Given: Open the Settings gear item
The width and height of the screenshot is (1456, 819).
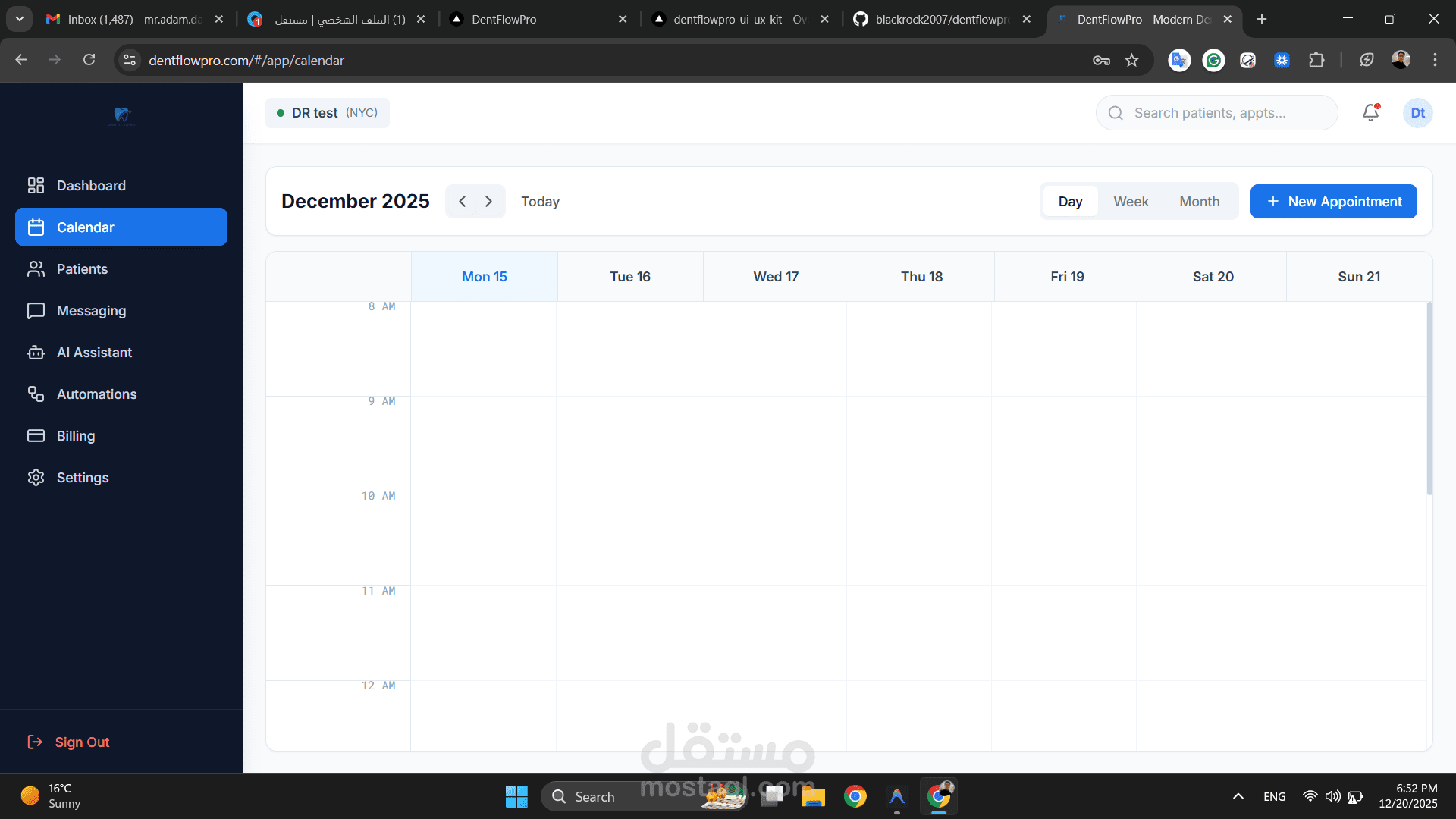Looking at the screenshot, I should coord(82,478).
